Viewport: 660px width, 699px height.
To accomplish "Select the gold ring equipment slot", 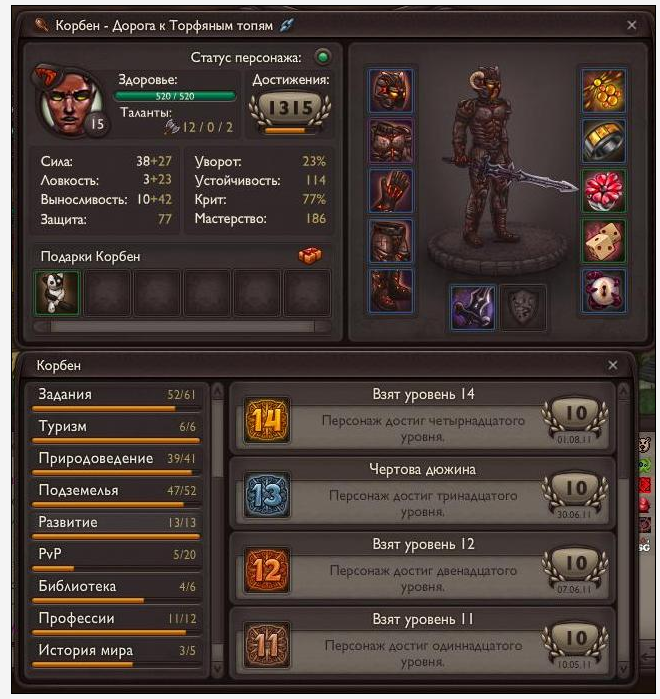I will point(603,141).
